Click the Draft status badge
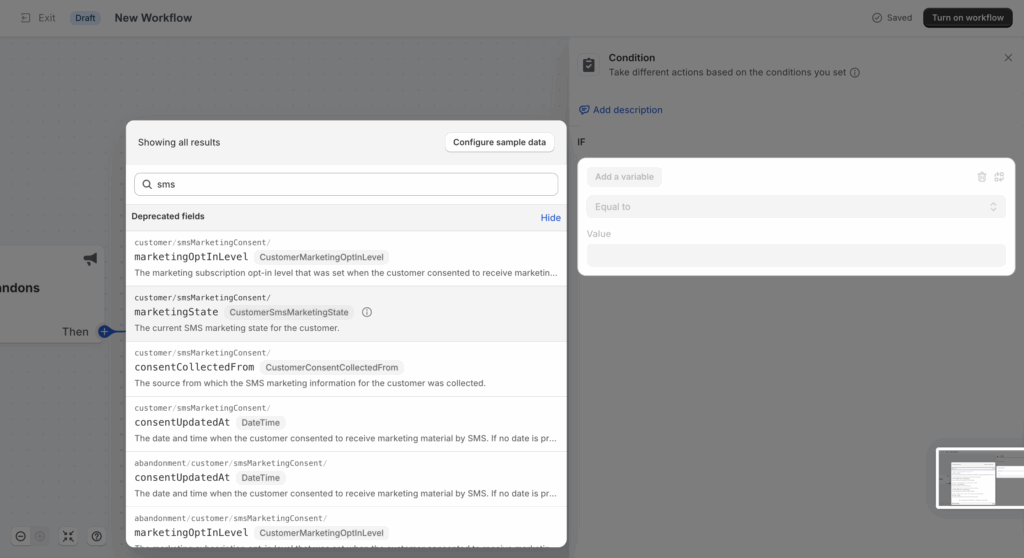The height and width of the screenshot is (558, 1024). coord(85,18)
